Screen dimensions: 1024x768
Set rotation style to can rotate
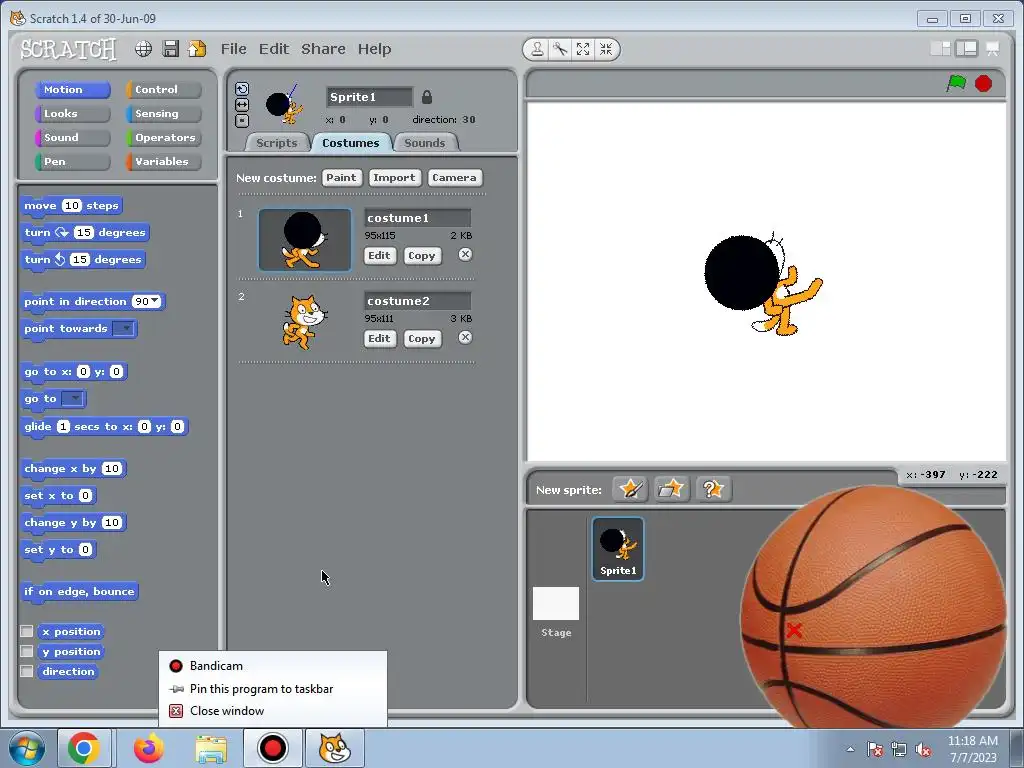(242, 89)
